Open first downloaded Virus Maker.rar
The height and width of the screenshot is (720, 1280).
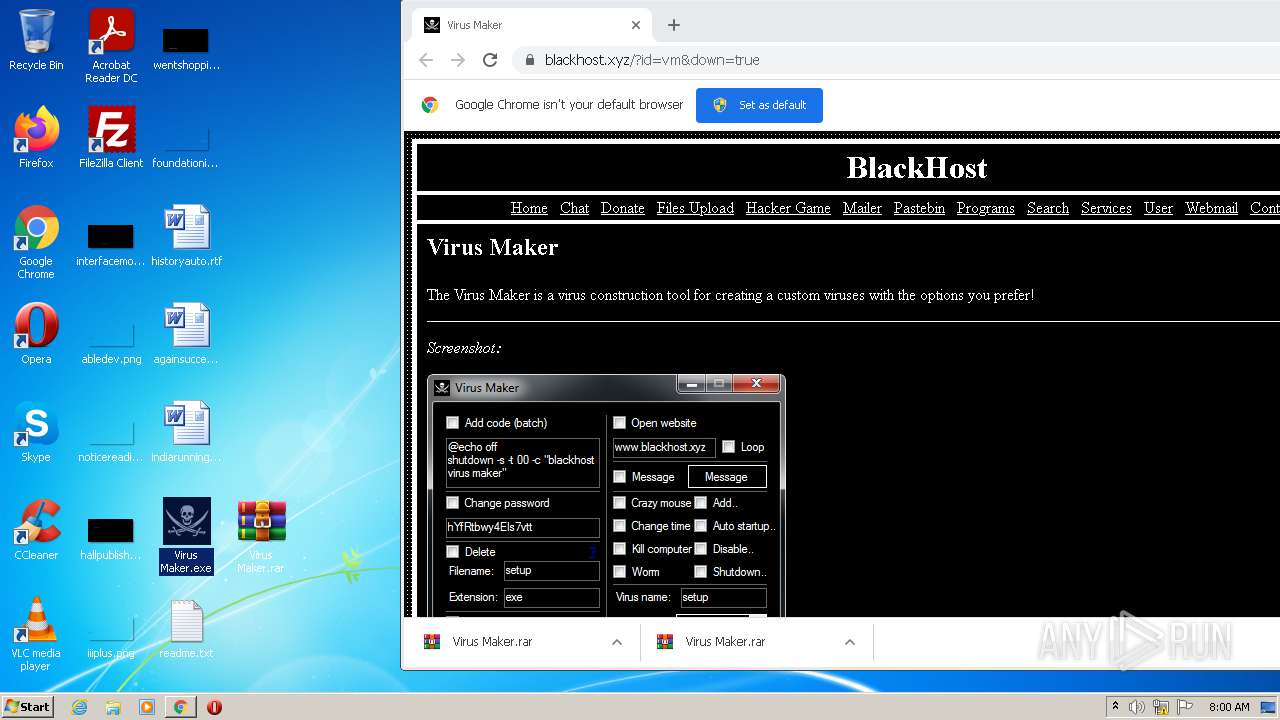[492, 642]
